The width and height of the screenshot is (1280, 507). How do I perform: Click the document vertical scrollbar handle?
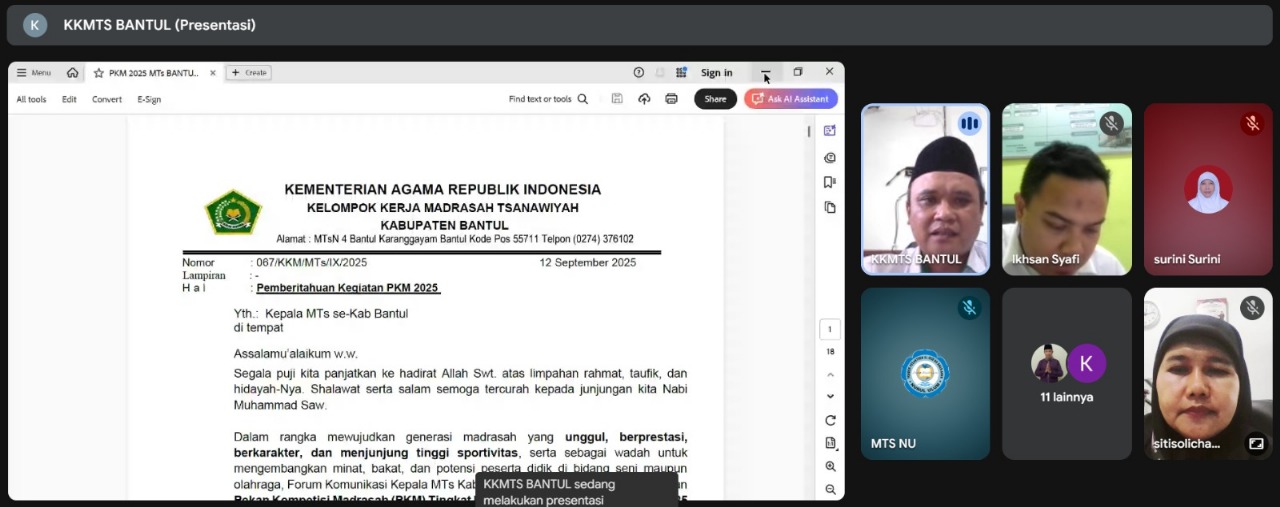click(809, 131)
